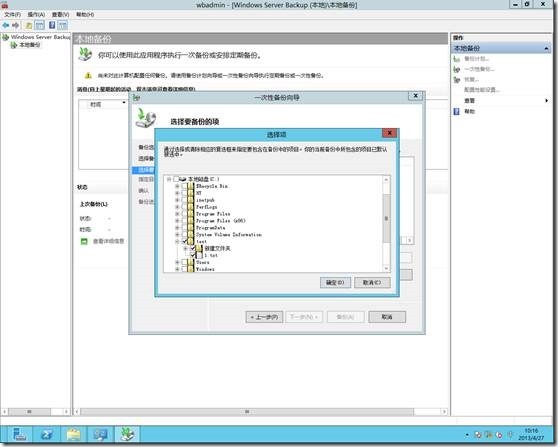Click tree list scrollbar up arrow
This screenshot has height=447, width=558.
(x=386, y=180)
